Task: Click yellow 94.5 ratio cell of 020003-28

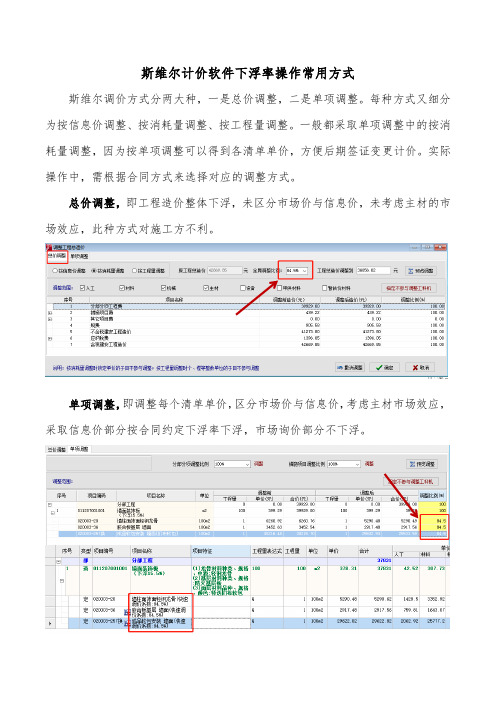Action: pos(432,521)
